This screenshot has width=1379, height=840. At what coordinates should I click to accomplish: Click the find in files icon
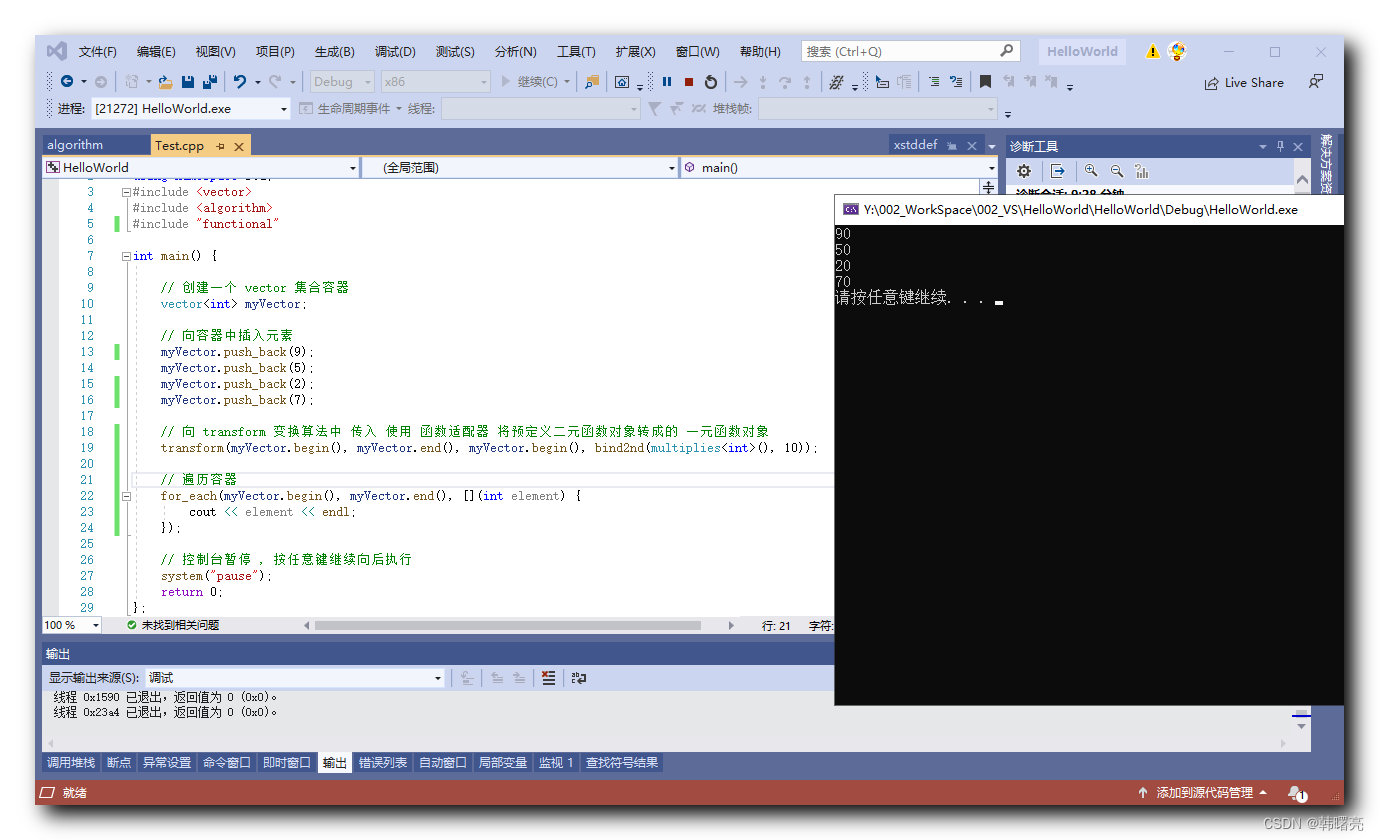[x=592, y=82]
